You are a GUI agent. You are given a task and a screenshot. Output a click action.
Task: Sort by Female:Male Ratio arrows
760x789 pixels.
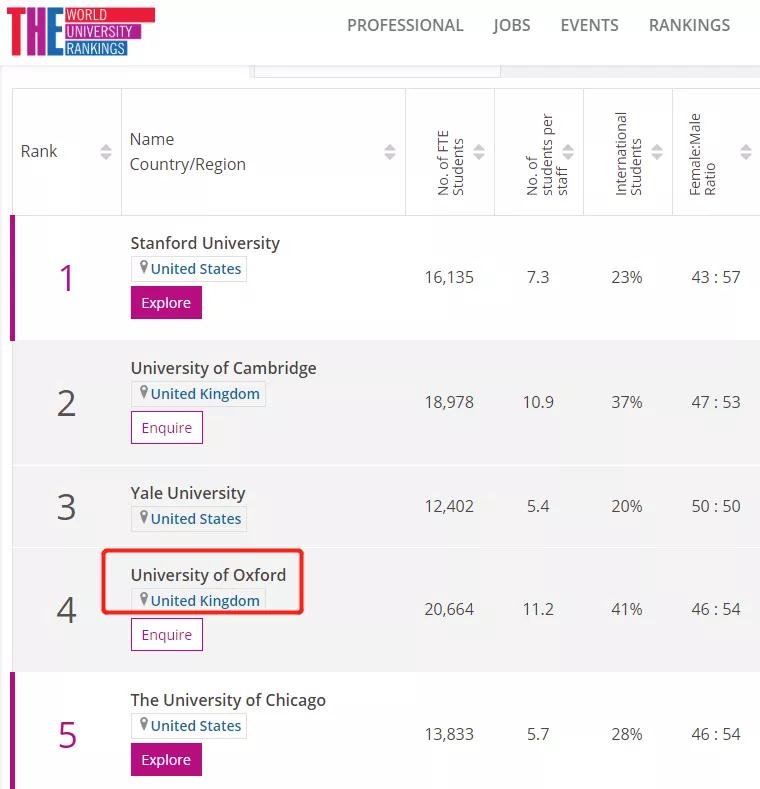[746, 152]
